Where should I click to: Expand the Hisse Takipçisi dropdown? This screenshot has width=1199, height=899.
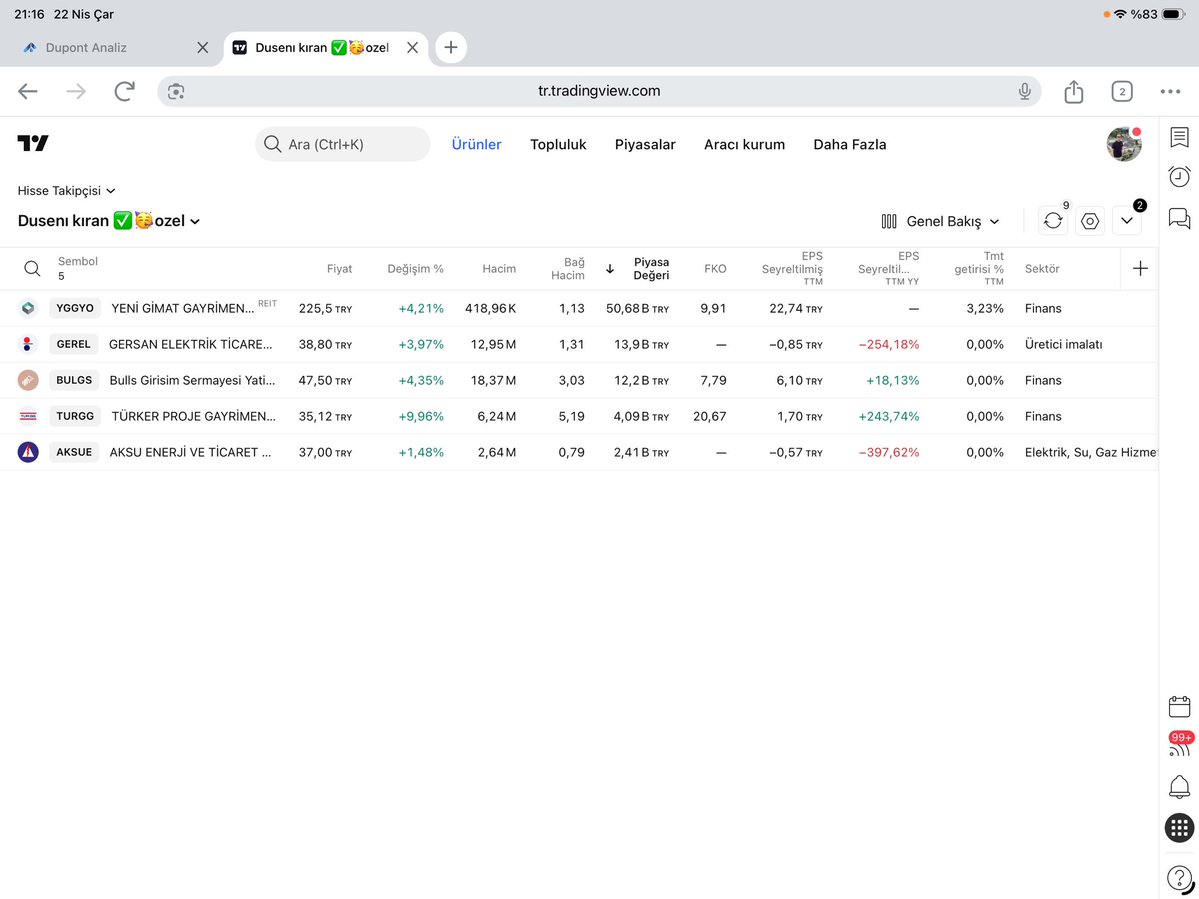(67, 190)
